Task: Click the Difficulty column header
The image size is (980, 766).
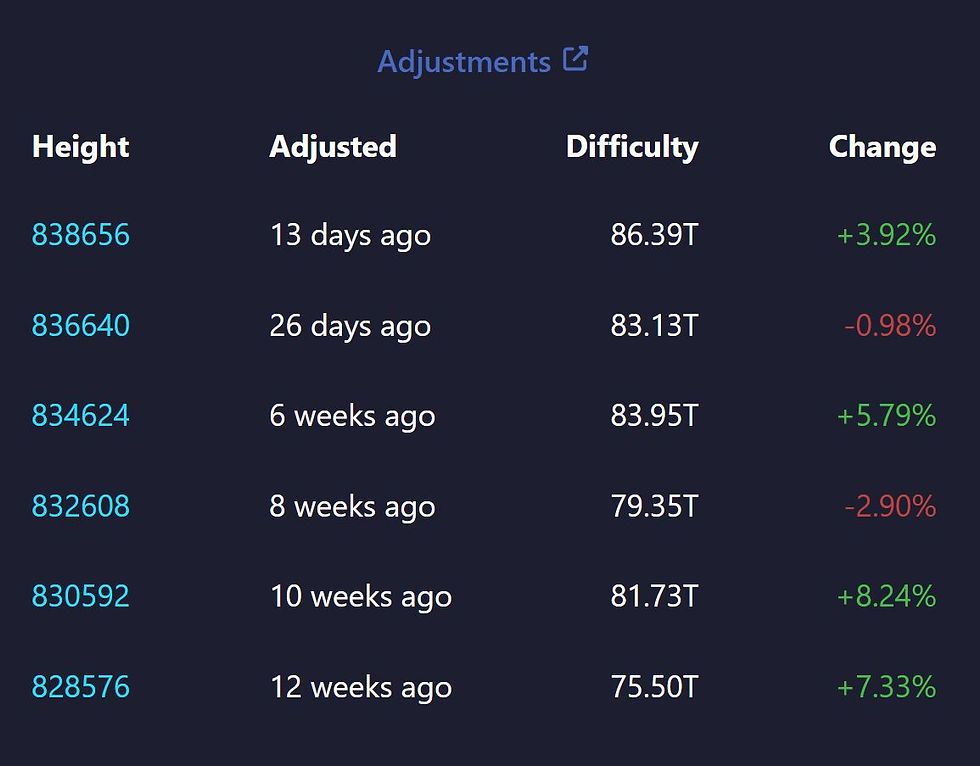Action: 632,147
